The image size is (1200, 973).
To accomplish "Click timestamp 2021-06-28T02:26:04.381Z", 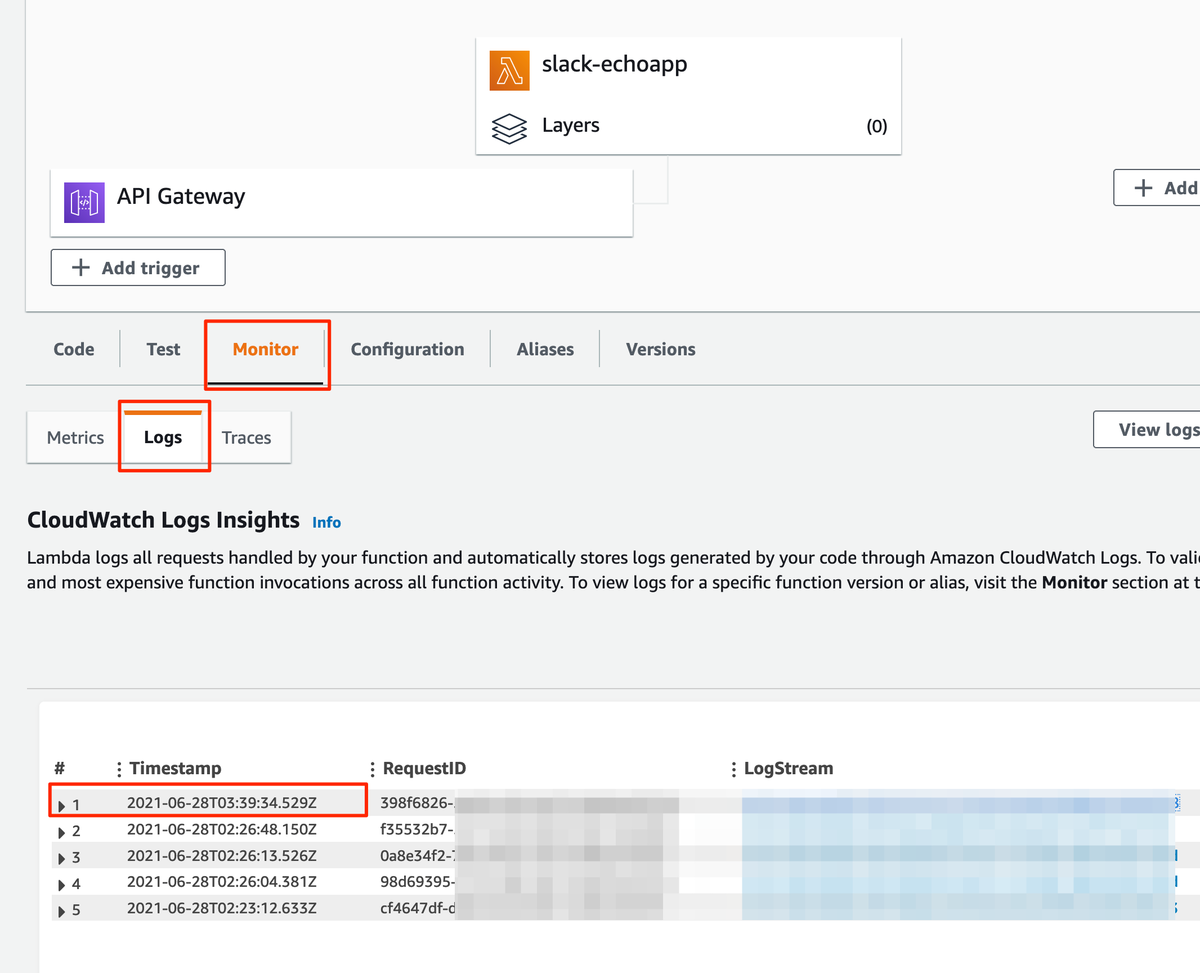I will 222,883.
